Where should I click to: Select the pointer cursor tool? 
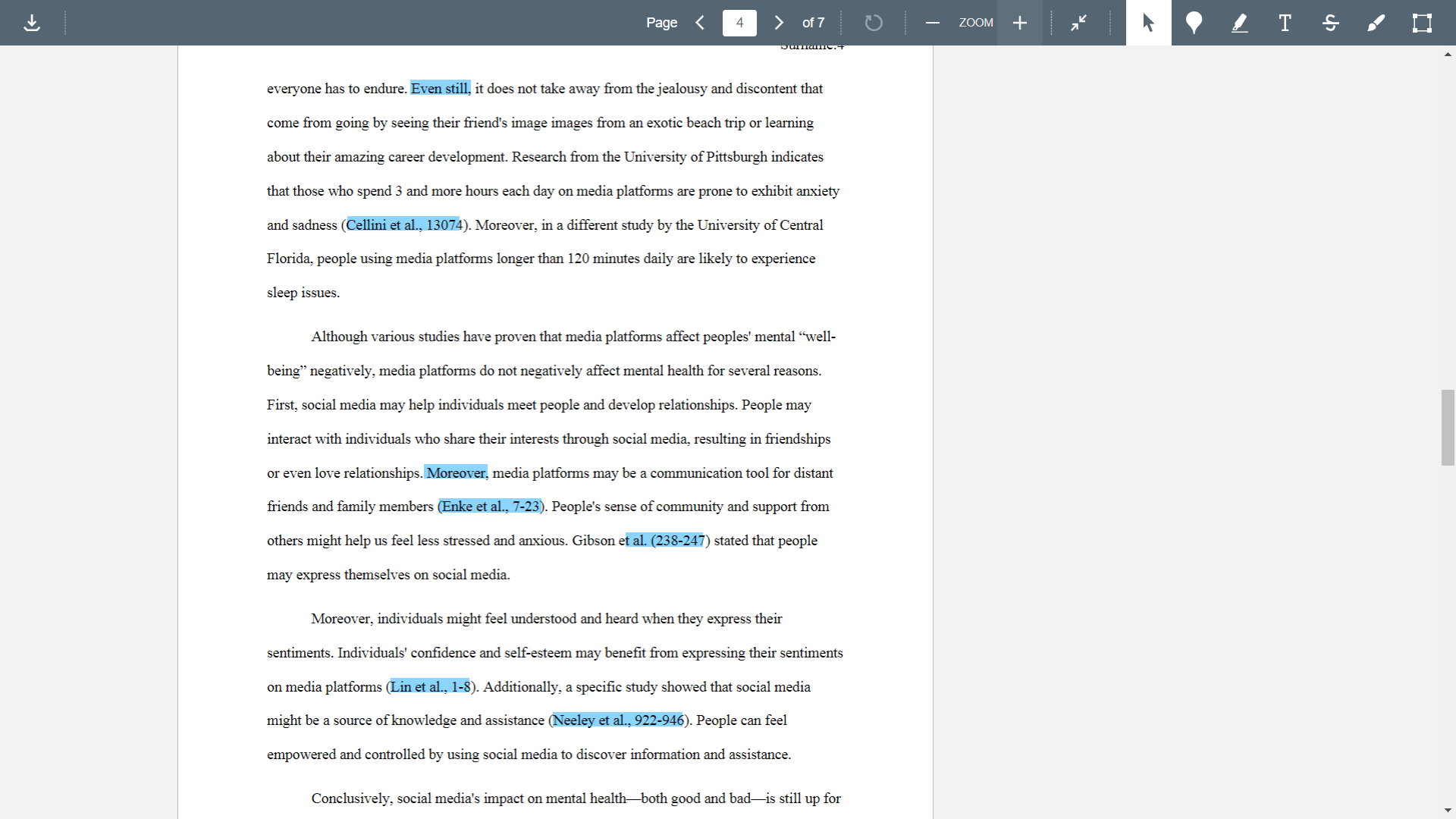coord(1148,23)
